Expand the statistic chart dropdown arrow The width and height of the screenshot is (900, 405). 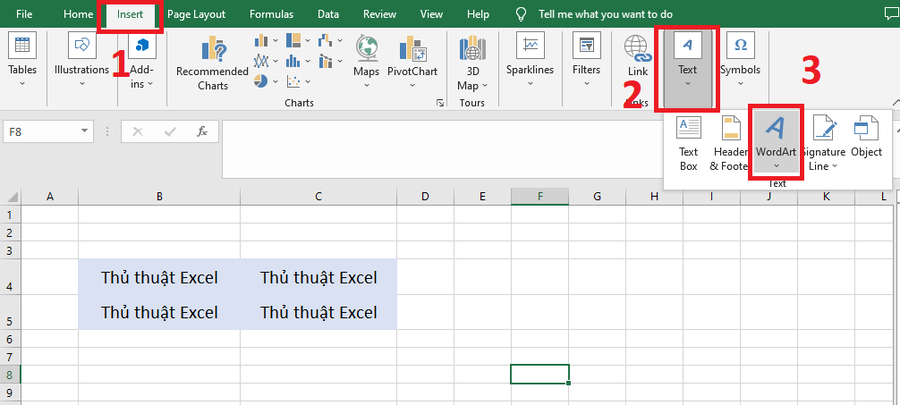[x=308, y=61]
